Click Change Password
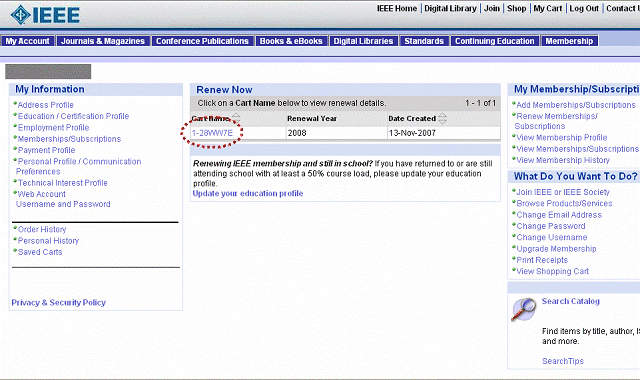This screenshot has height=380, width=640. point(551,226)
